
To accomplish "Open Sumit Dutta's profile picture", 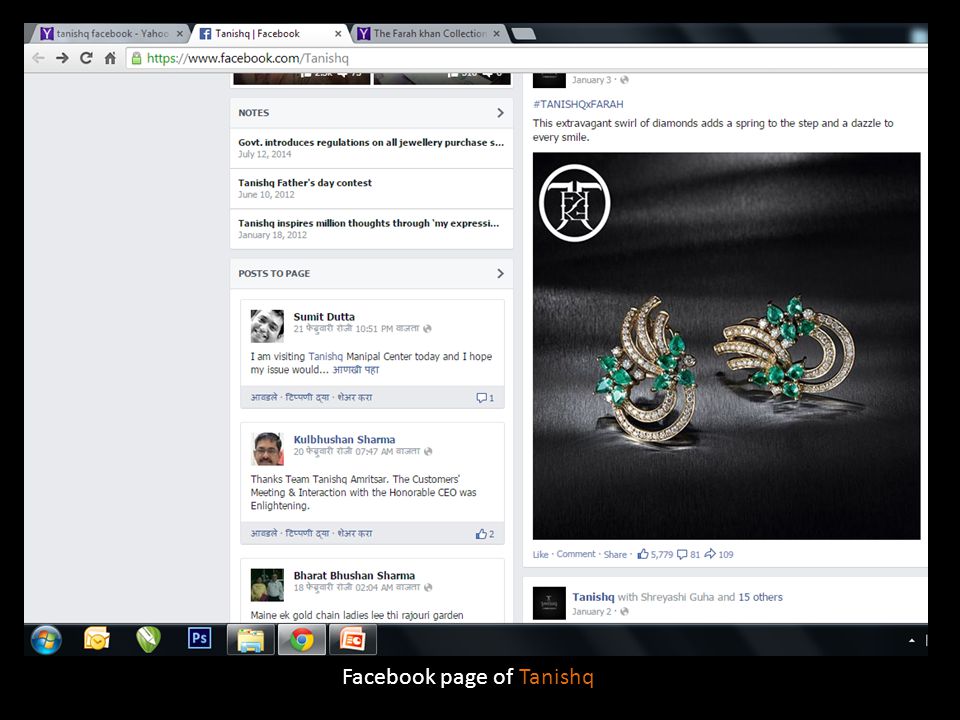I will [268, 326].
